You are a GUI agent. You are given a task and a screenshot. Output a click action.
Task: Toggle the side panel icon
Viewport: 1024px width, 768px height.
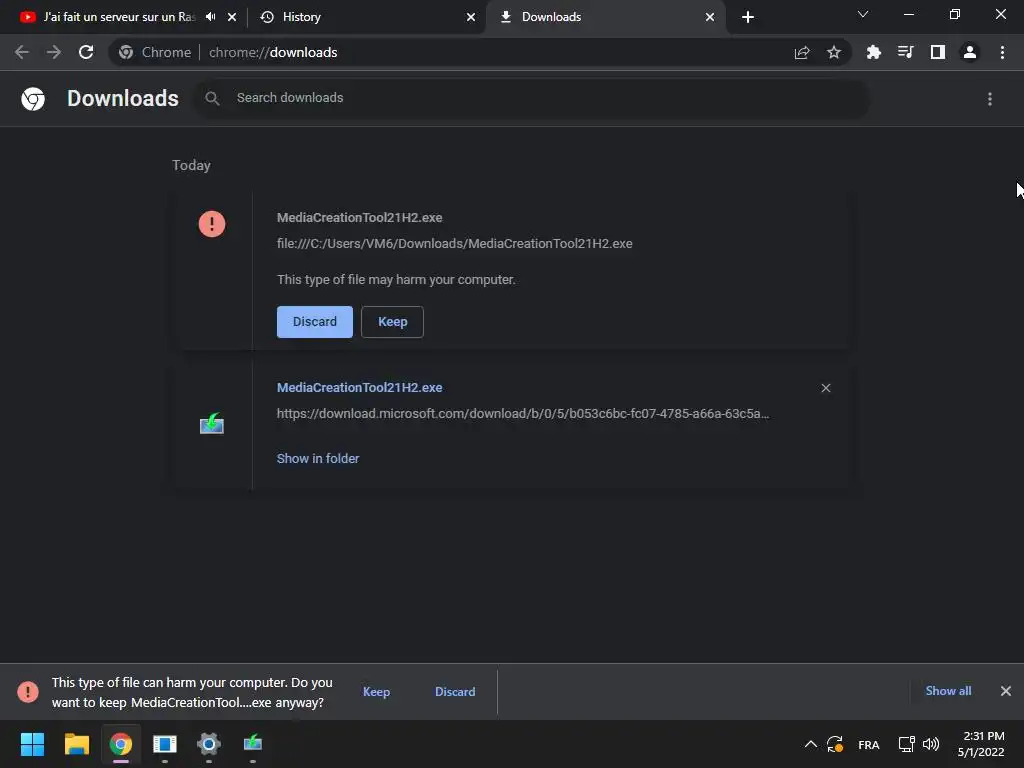pyautogui.click(x=938, y=52)
